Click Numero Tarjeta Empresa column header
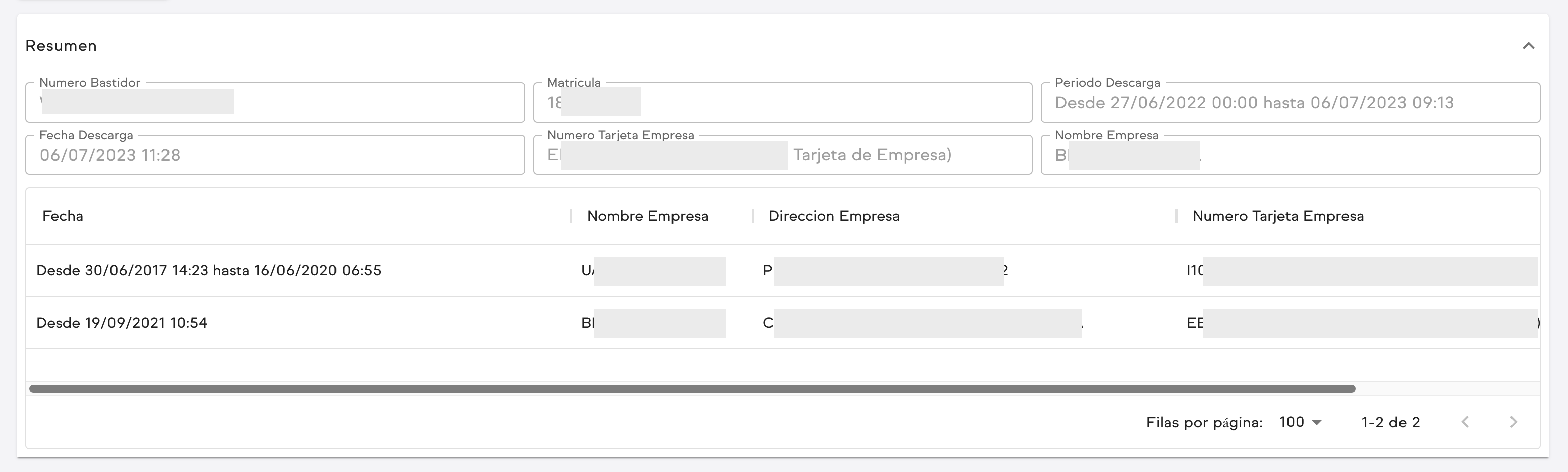The height and width of the screenshot is (472, 1568). tap(1277, 216)
